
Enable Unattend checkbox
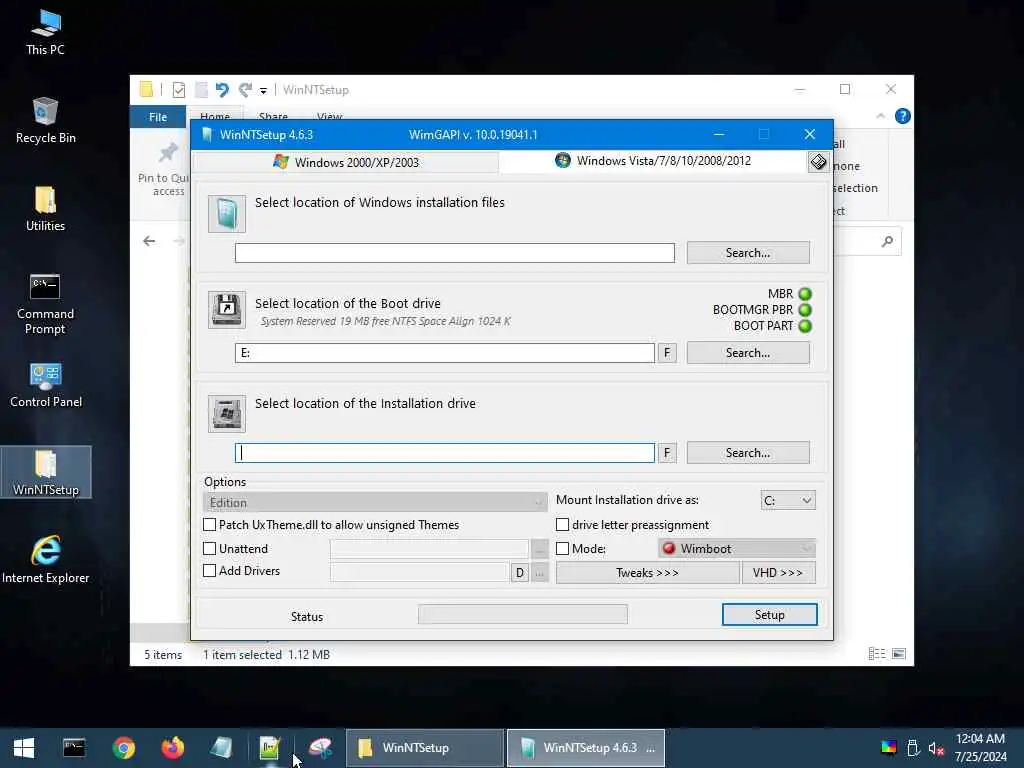click(x=209, y=549)
